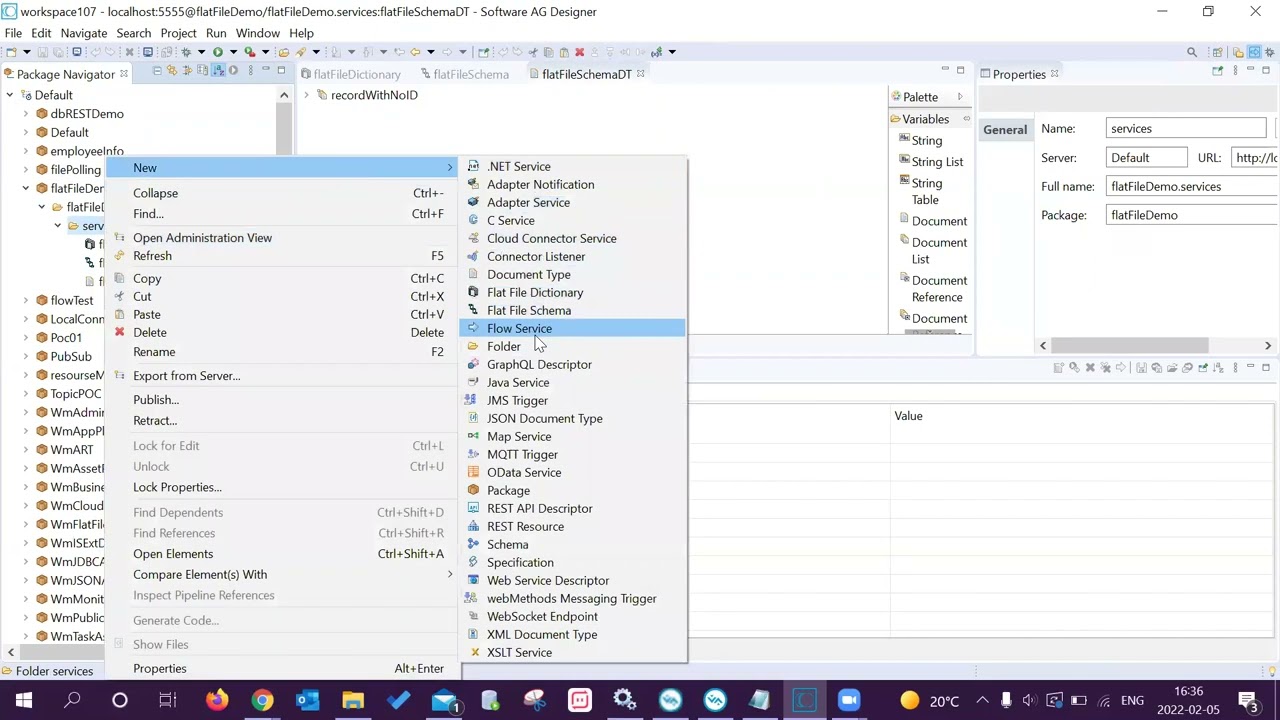
Task: Expand the PubSub package
Action: tap(26, 356)
